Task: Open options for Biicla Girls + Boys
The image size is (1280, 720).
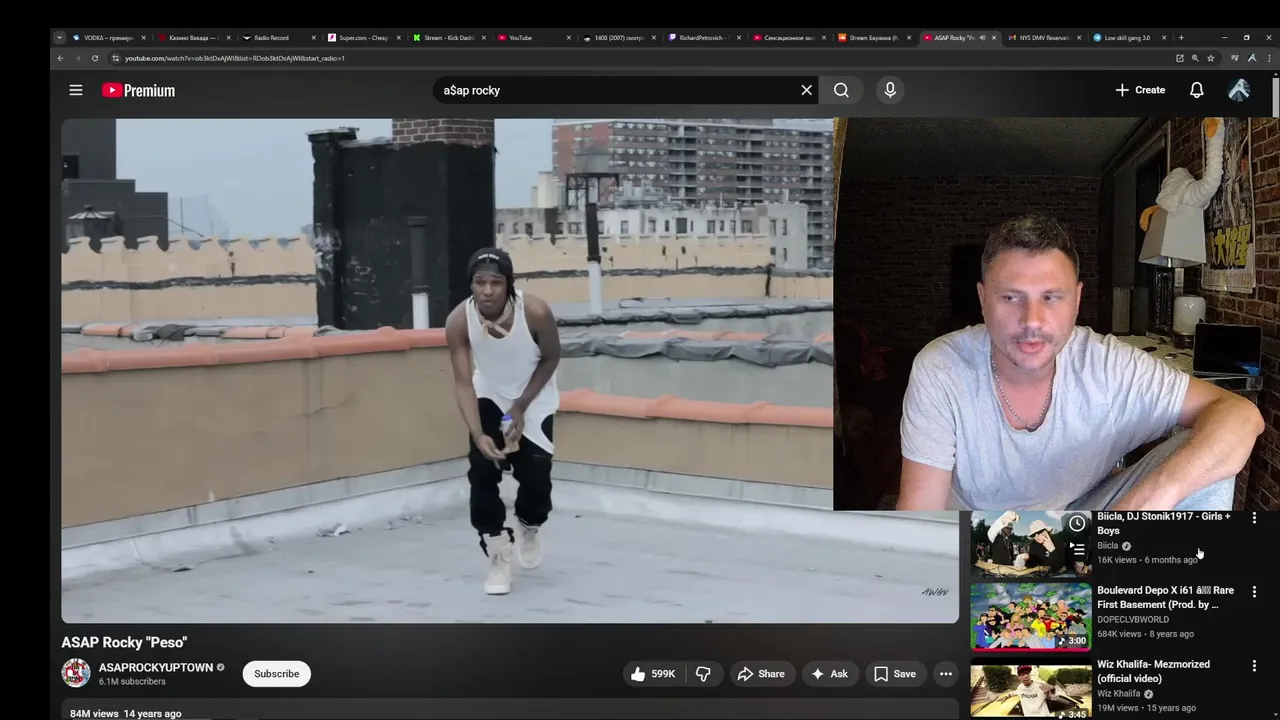Action: (x=1254, y=518)
